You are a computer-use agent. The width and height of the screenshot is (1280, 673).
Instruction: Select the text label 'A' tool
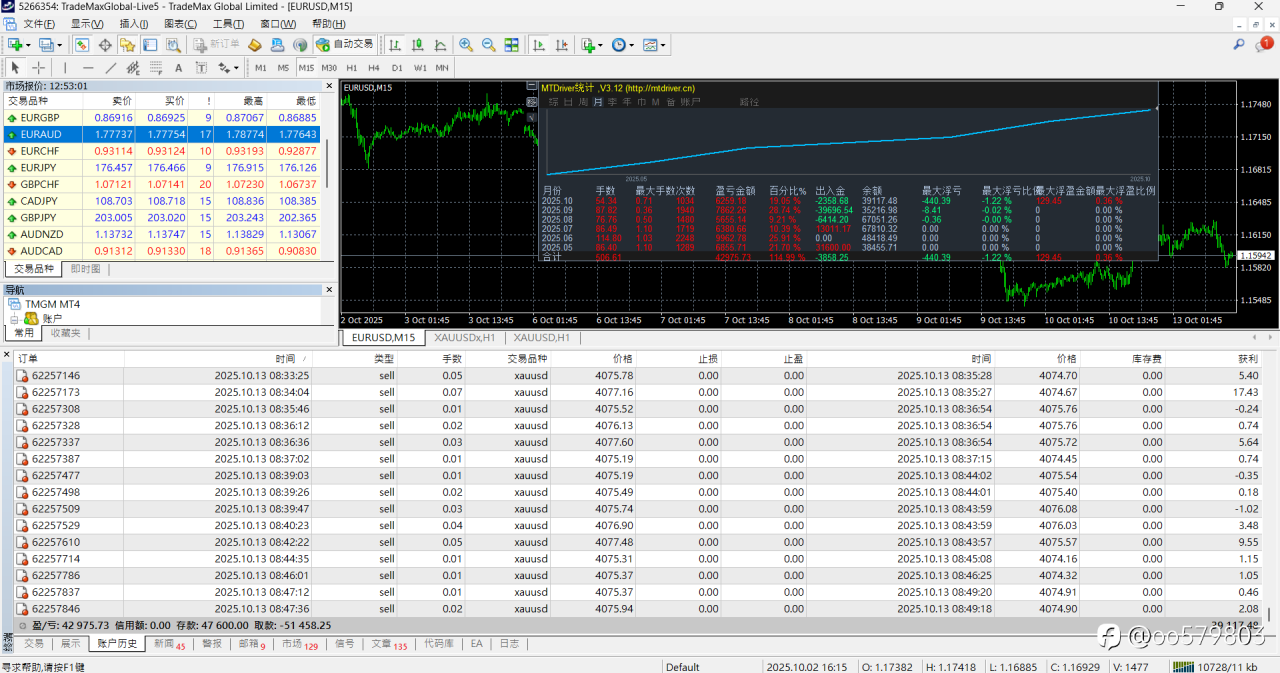coord(178,68)
